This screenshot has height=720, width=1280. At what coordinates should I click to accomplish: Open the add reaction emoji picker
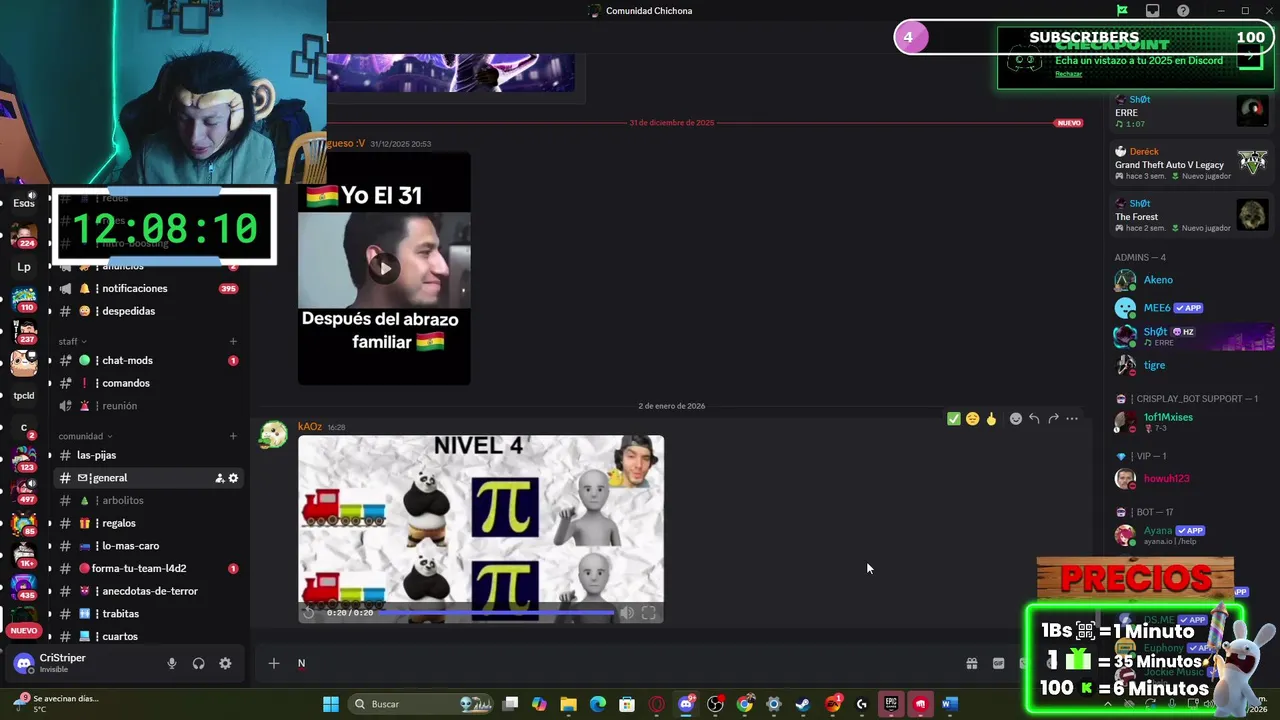tap(1015, 419)
